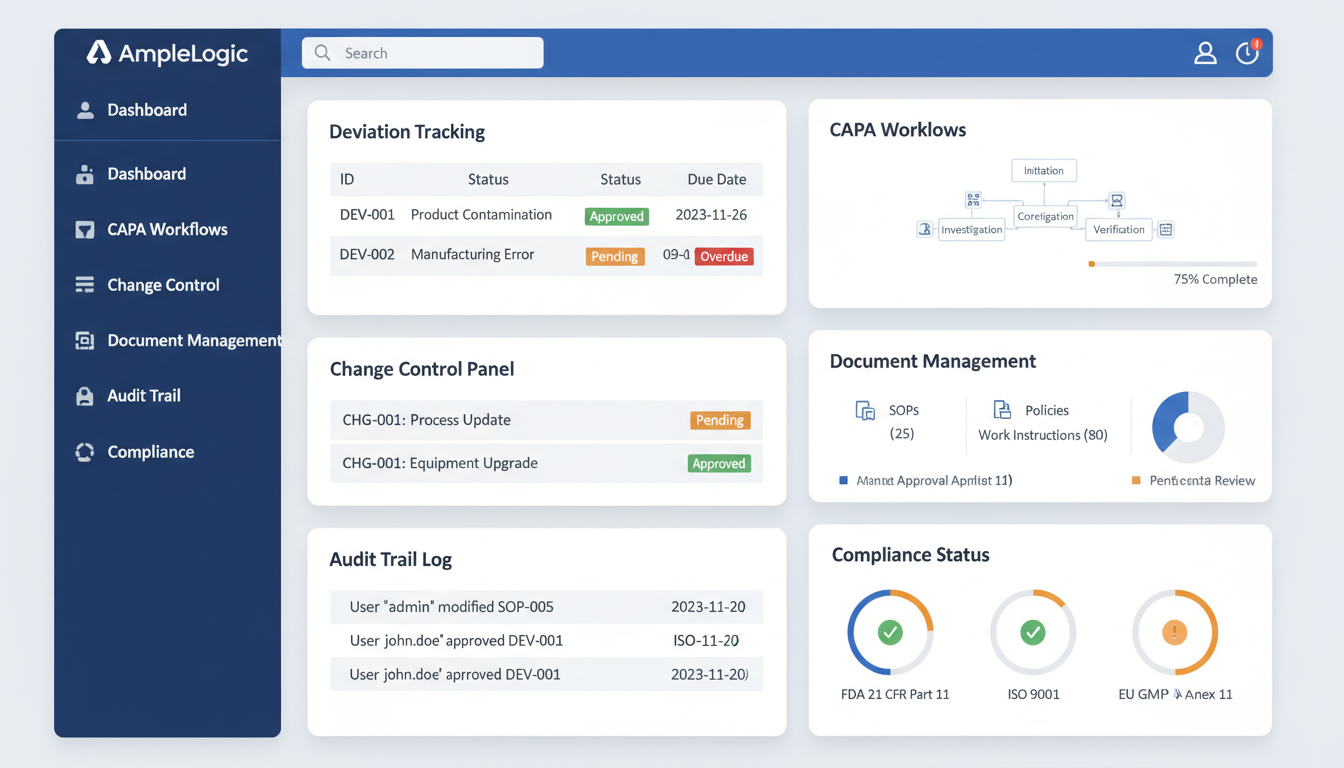Click the Search input field
This screenshot has width=1344, height=768.
coord(423,53)
